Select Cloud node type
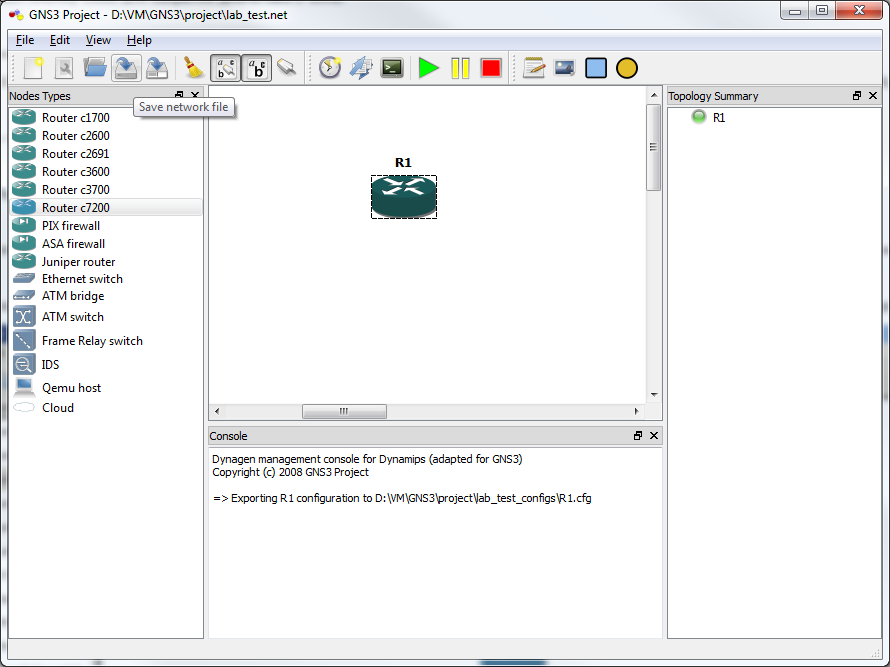 [x=106, y=408]
